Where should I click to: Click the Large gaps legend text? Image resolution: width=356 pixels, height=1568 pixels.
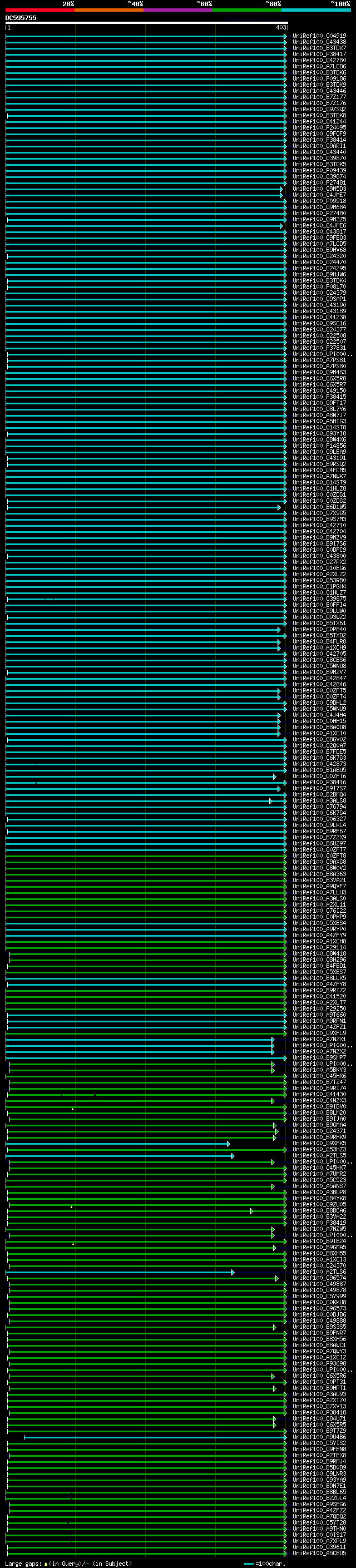(x=68, y=1563)
